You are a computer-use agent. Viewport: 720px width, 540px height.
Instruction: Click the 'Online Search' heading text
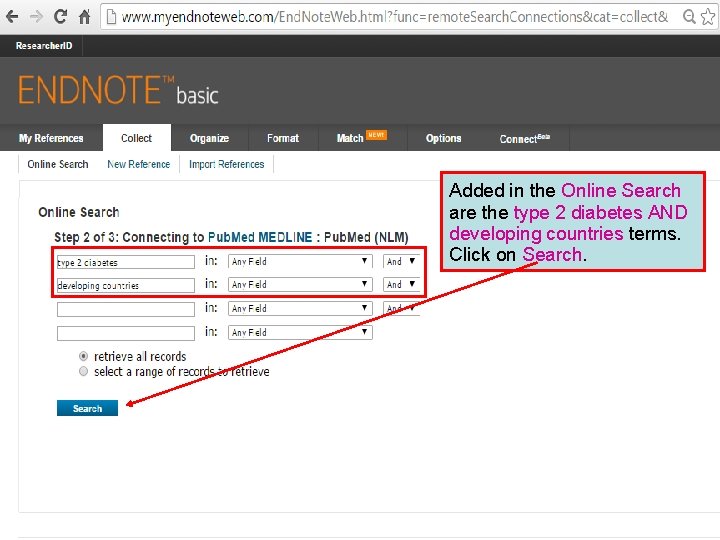79,212
